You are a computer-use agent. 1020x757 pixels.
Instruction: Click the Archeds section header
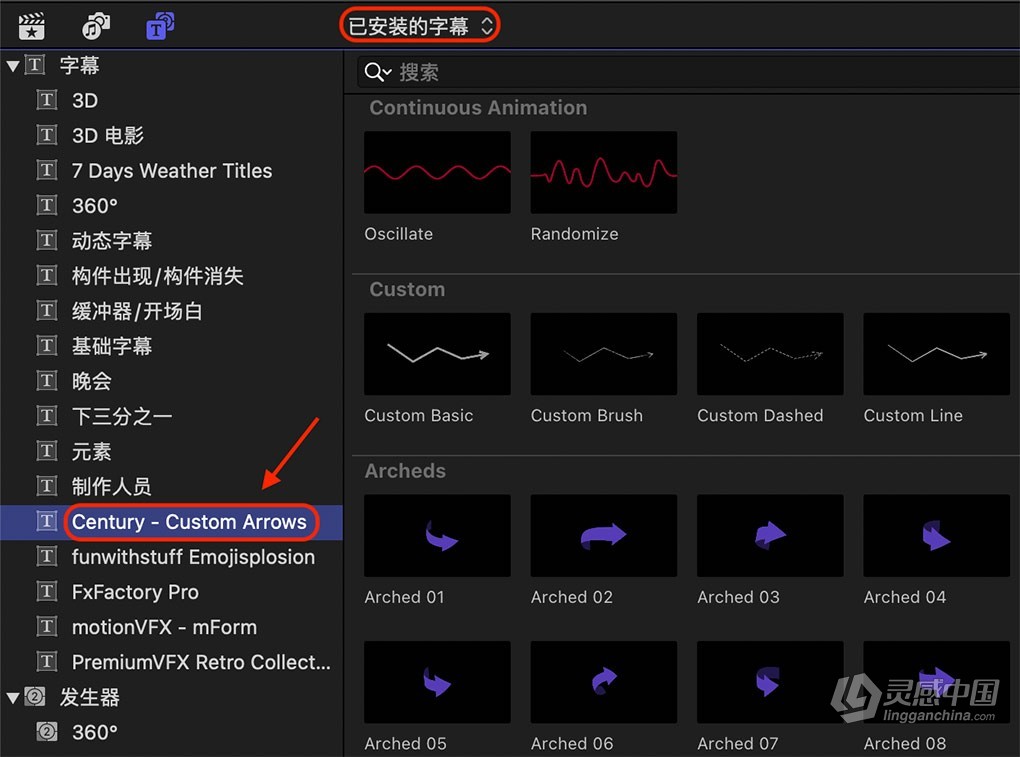(x=405, y=470)
